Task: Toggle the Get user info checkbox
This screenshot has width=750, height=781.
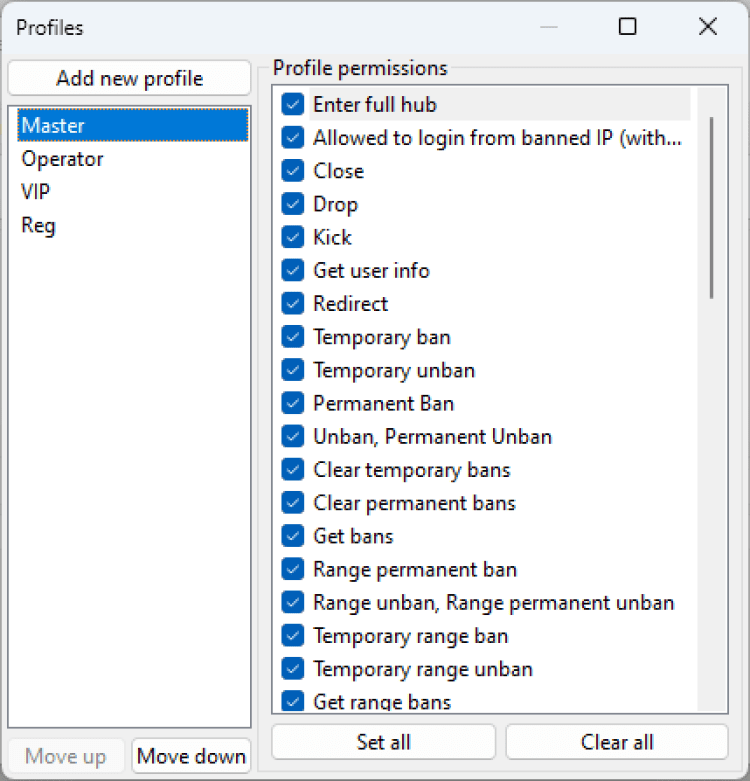Action: (293, 270)
